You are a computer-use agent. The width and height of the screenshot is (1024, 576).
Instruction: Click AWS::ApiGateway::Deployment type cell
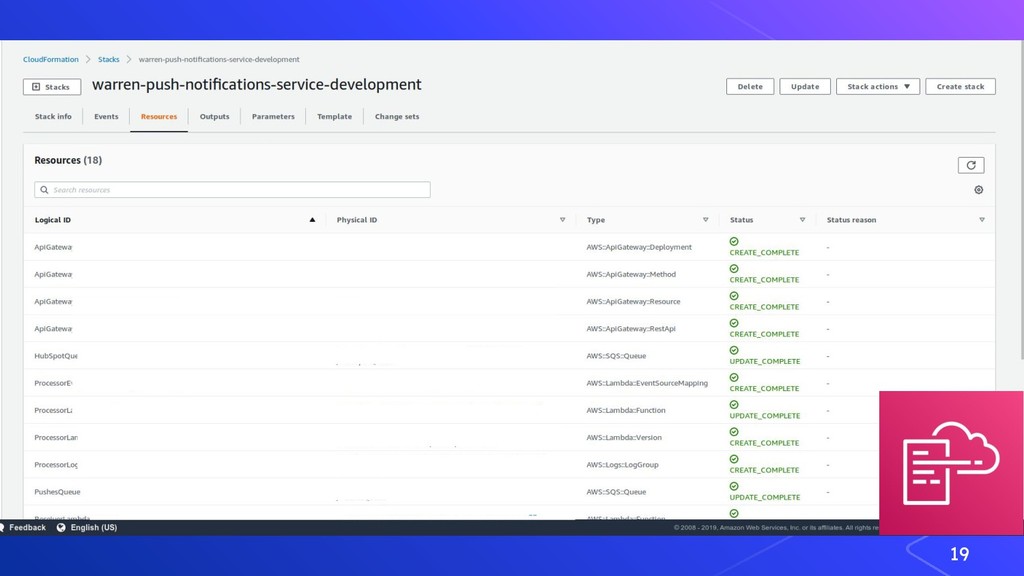click(639, 248)
